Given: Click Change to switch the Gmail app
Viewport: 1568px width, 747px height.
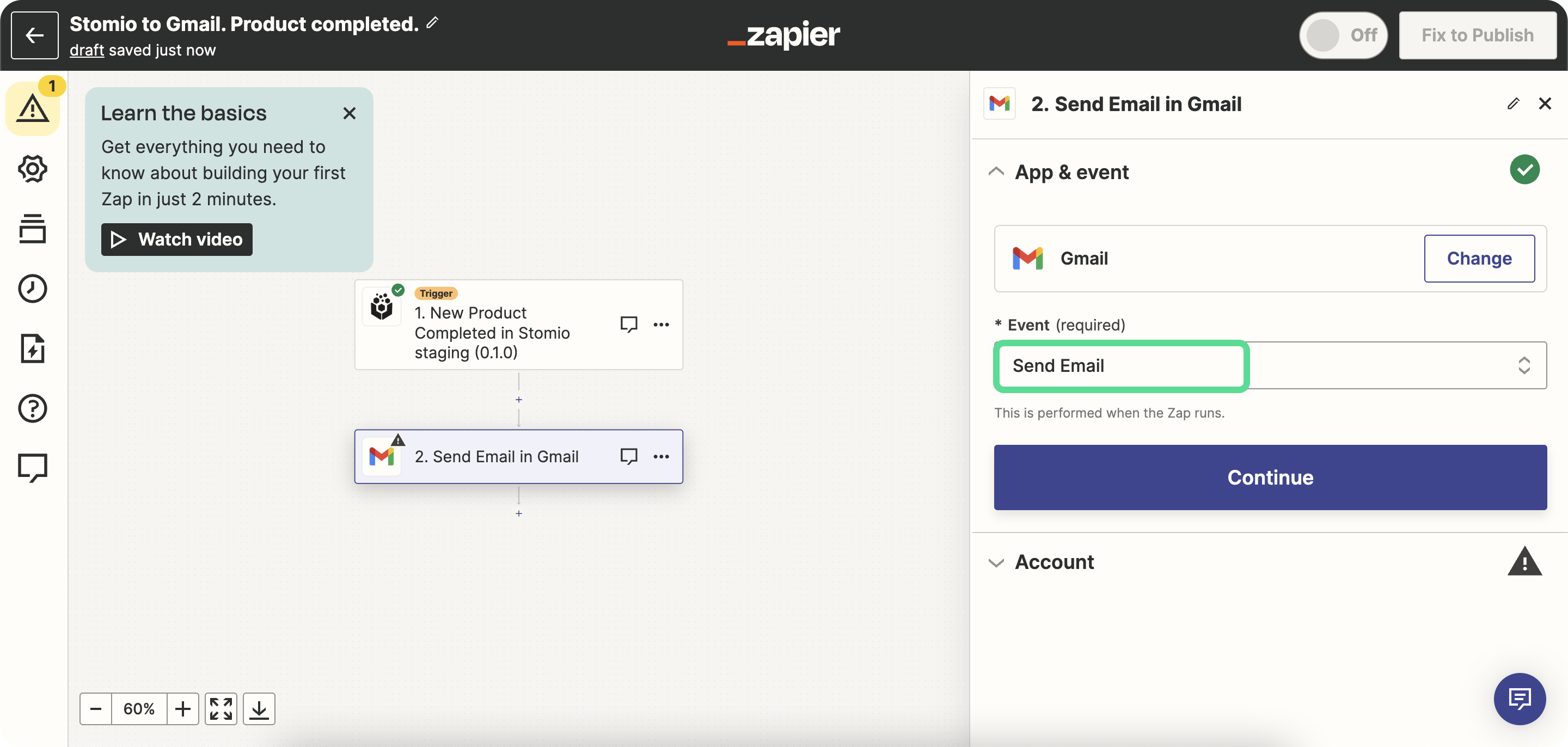Looking at the screenshot, I should pyautogui.click(x=1479, y=258).
